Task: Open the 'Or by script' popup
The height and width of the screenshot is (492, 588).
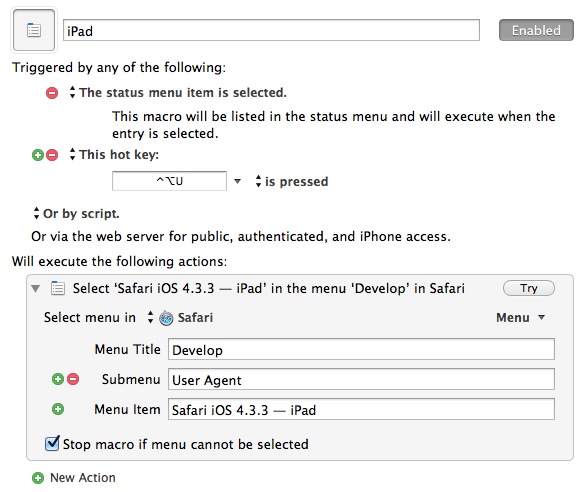Action: click(x=76, y=213)
